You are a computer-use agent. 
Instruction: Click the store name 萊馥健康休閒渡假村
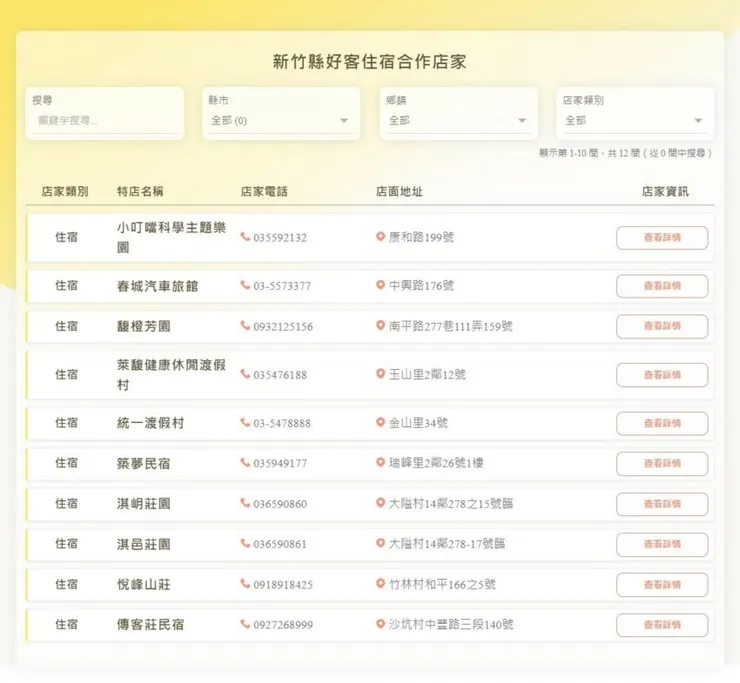point(171,375)
